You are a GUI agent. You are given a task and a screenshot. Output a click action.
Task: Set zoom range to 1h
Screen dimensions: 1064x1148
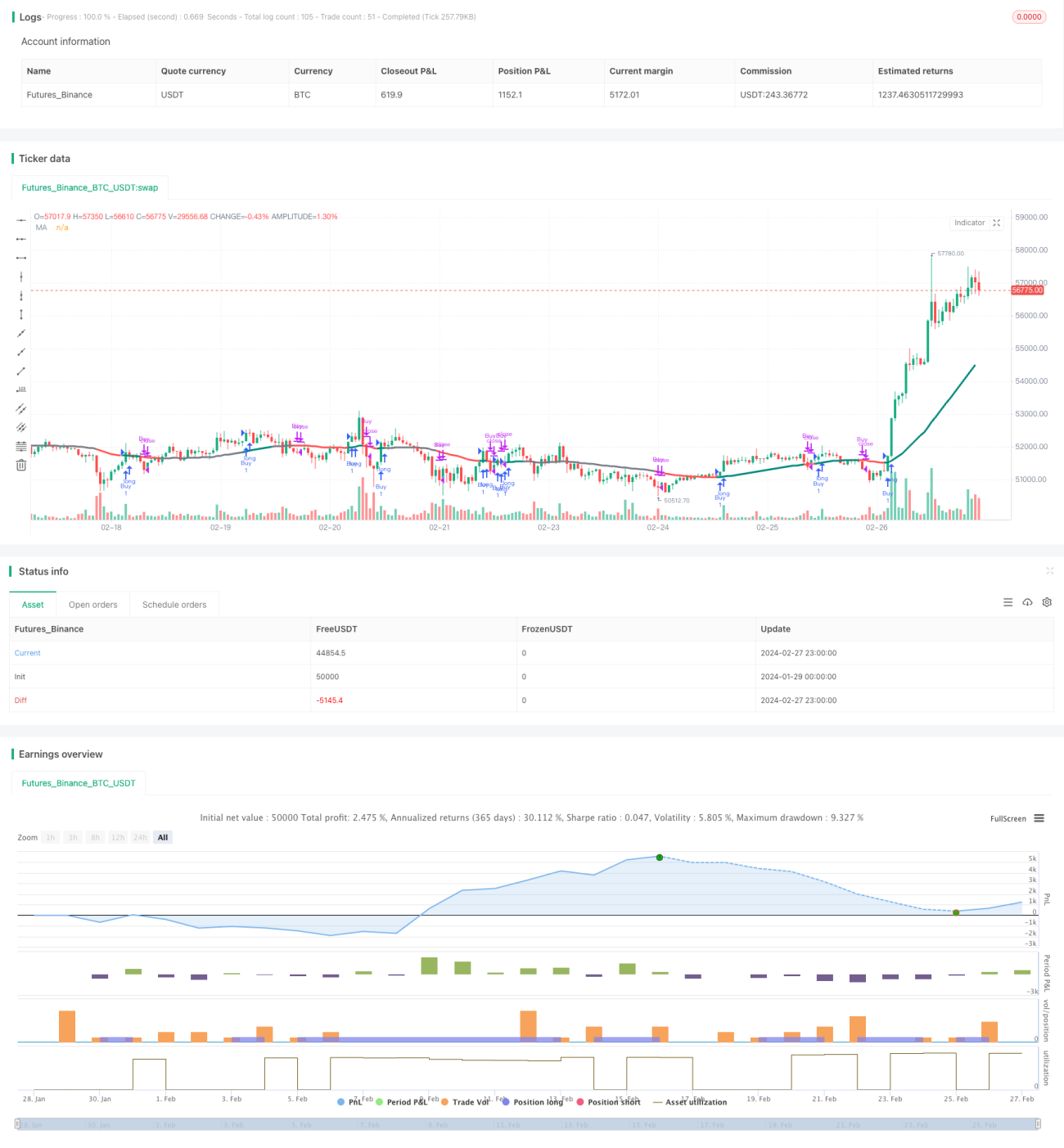pos(51,837)
